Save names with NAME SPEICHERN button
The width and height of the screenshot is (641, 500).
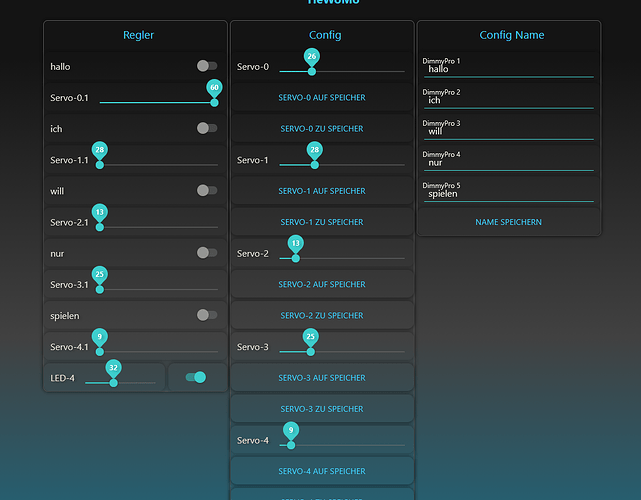pos(508,222)
